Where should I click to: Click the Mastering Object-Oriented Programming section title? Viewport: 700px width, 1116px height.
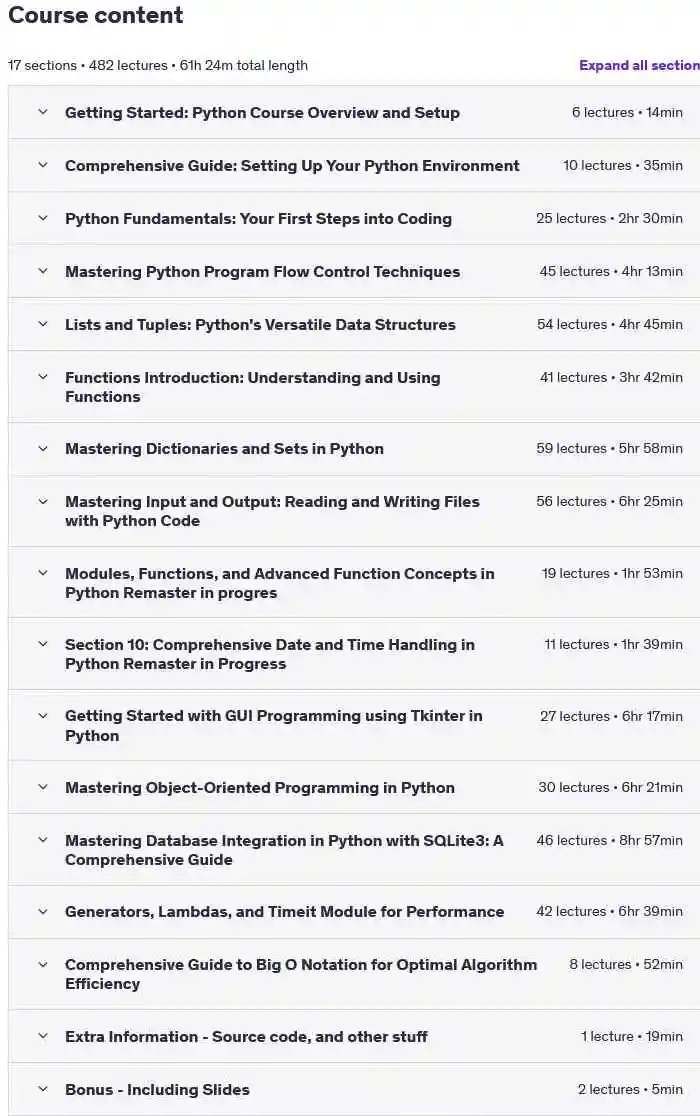point(260,787)
